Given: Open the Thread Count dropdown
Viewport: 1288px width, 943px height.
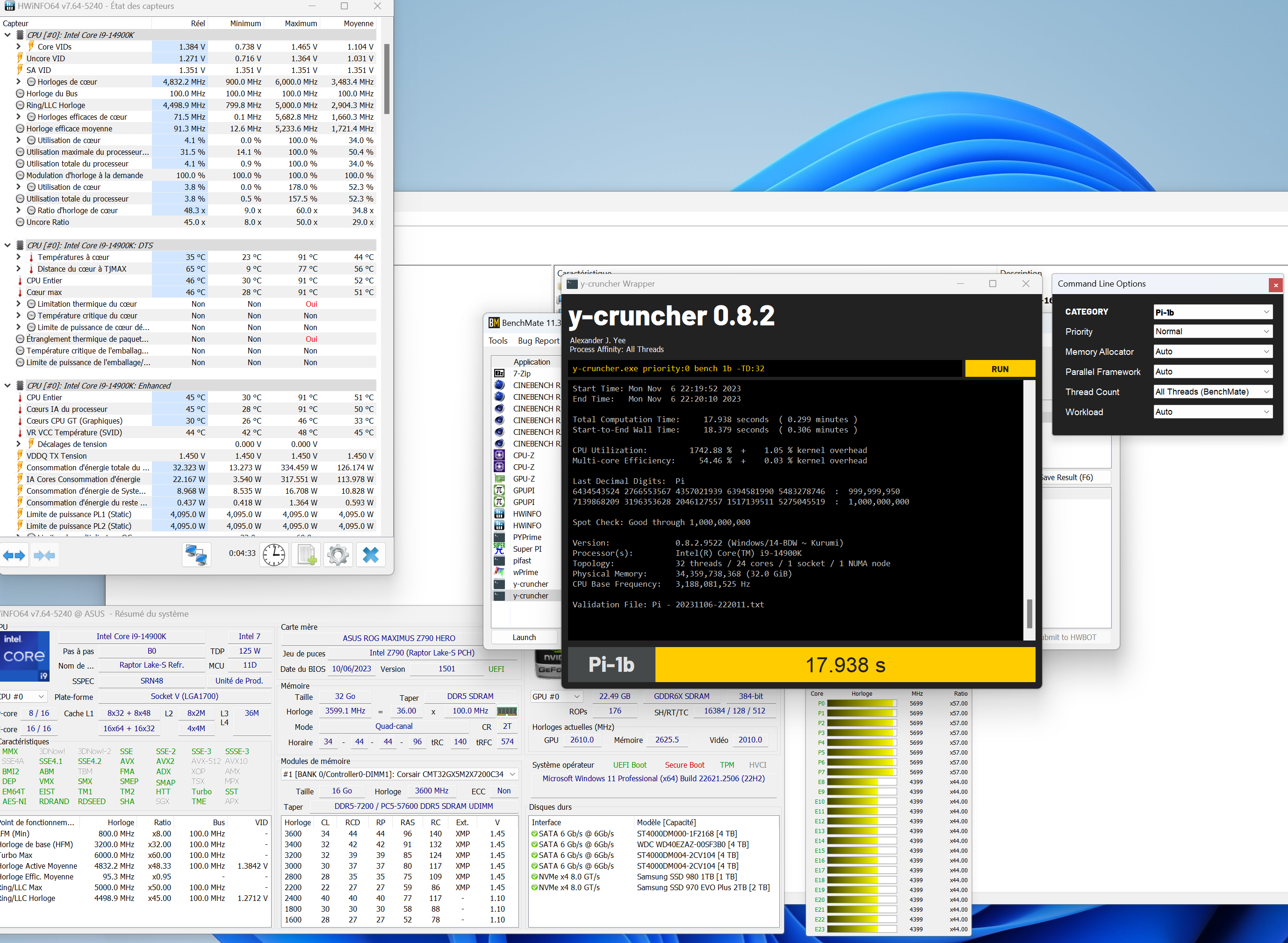Looking at the screenshot, I should (x=1213, y=392).
